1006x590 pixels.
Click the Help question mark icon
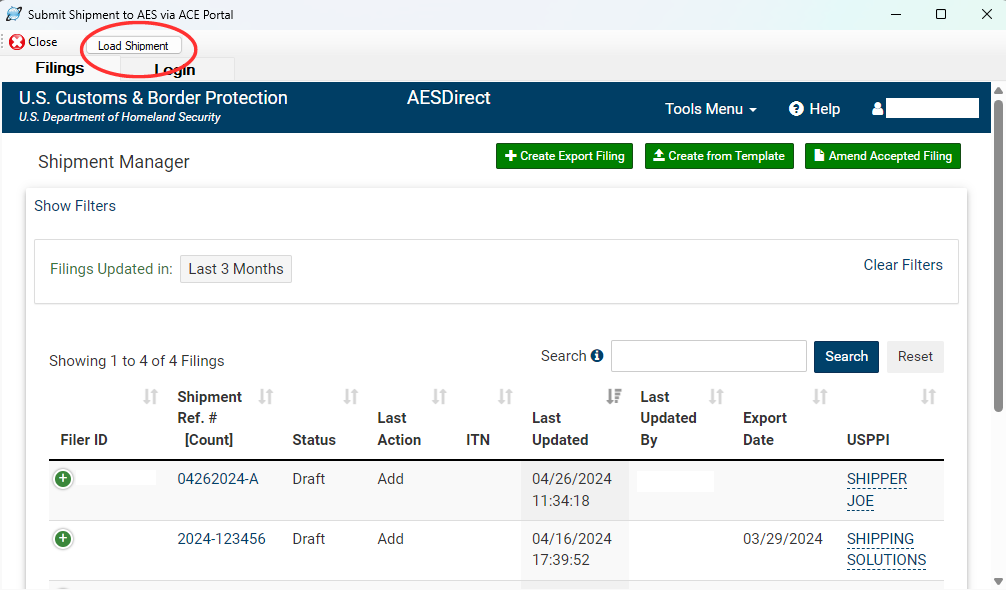tap(796, 109)
